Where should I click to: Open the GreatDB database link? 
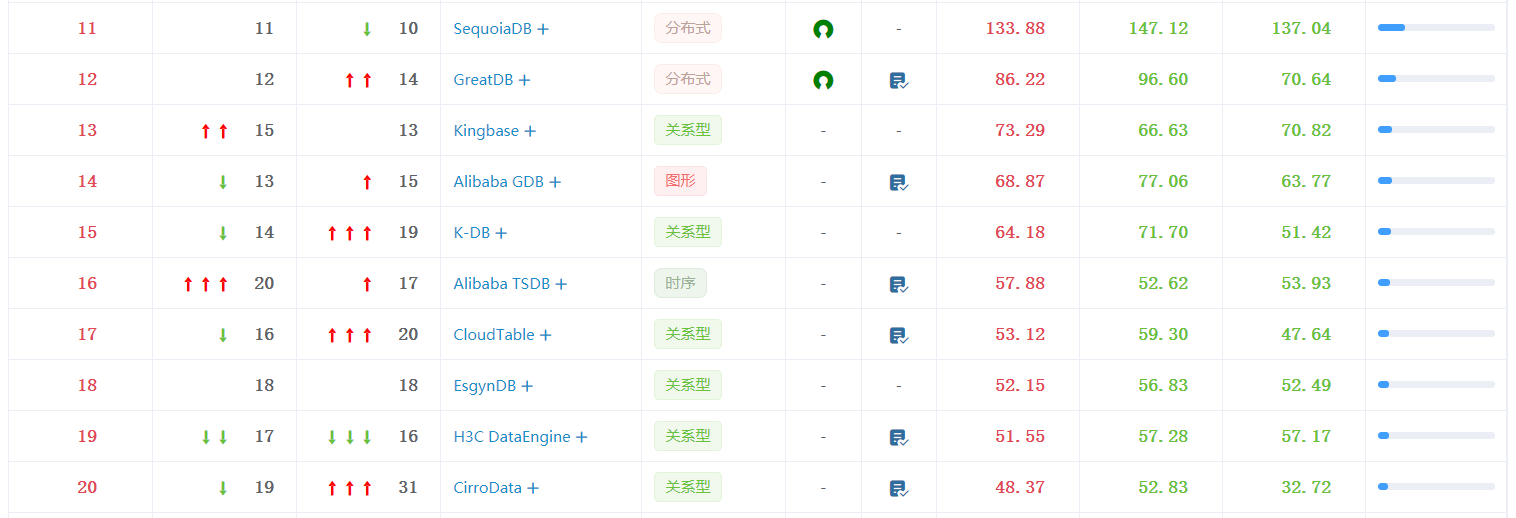tap(483, 80)
